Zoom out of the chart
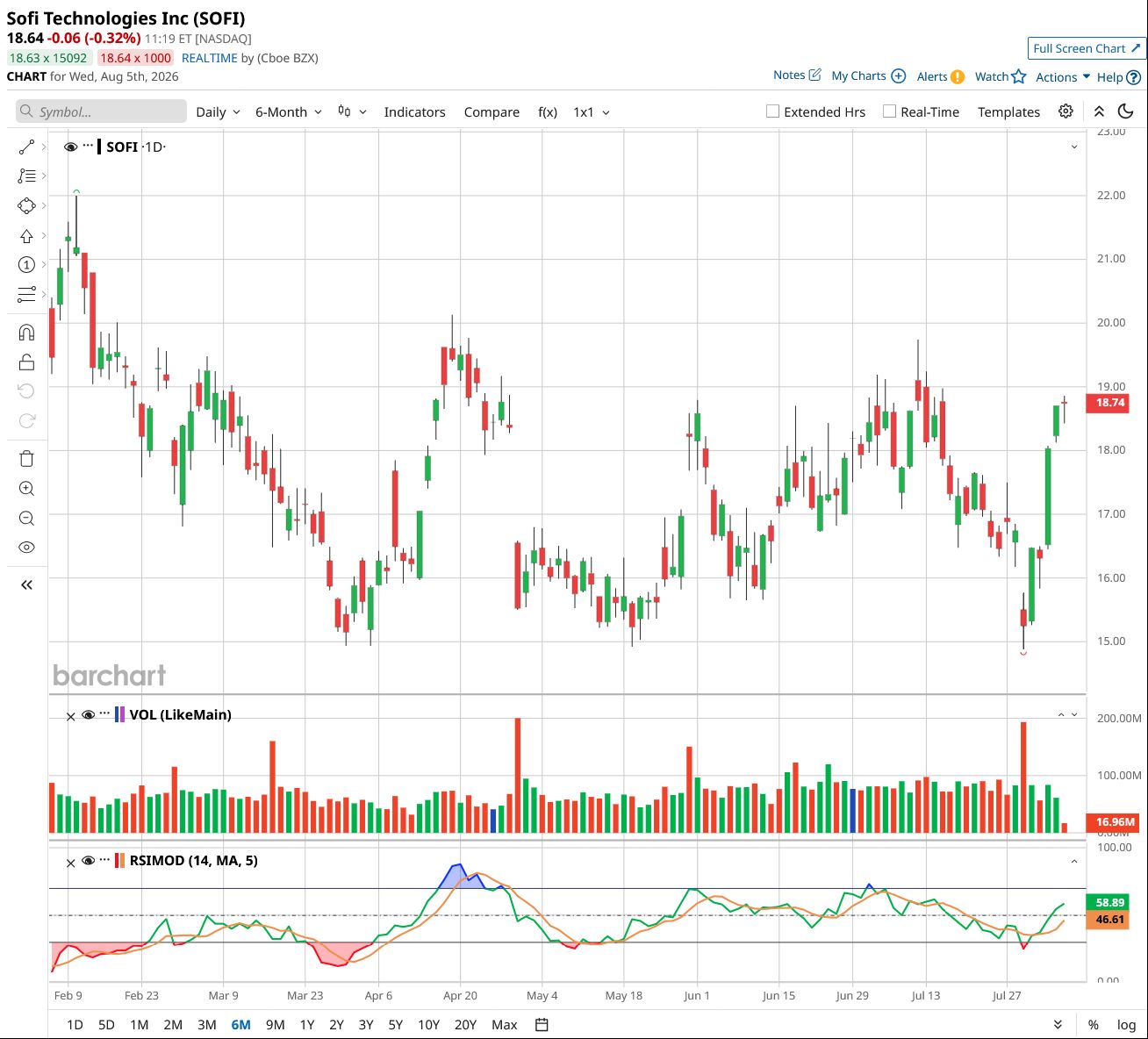 click(26, 519)
